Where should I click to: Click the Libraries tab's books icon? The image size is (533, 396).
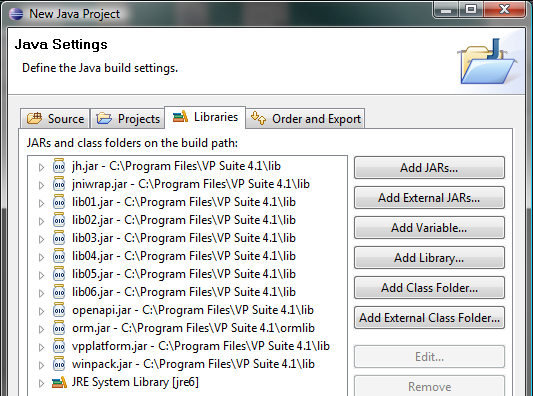pyautogui.click(x=180, y=117)
